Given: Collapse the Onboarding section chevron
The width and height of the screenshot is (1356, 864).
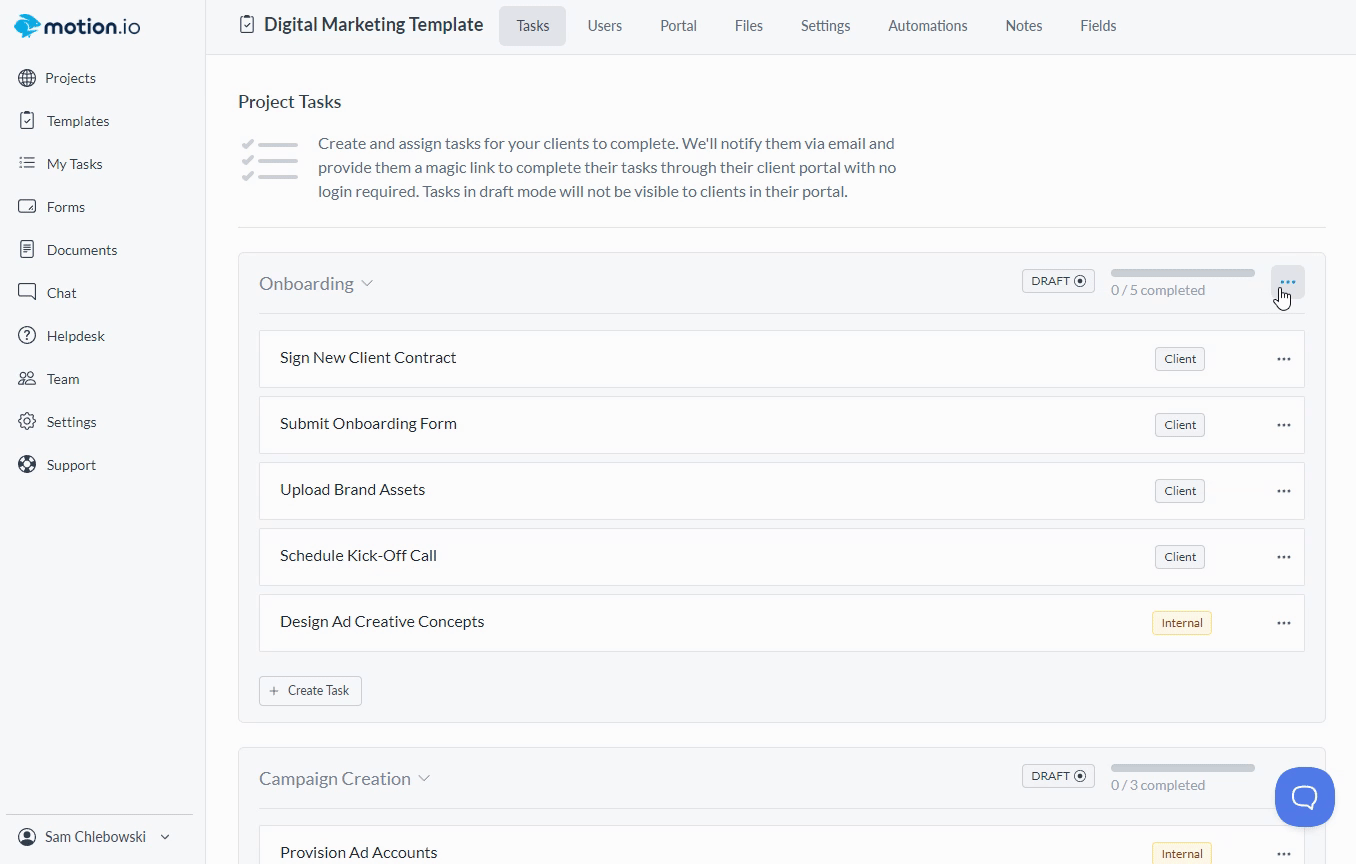Looking at the screenshot, I should pos(367,284).
